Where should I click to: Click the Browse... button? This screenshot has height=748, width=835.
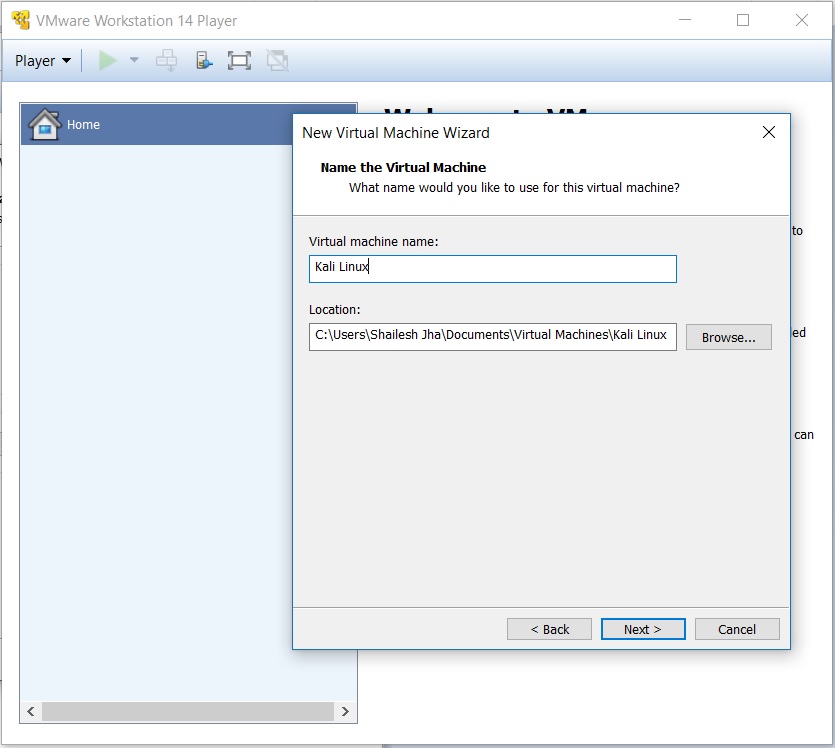(x=728, y=338)
